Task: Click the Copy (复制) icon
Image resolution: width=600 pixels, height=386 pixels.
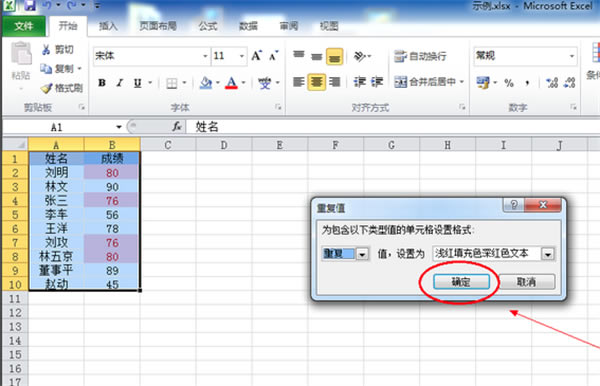Action: click(x=46, y=69)
